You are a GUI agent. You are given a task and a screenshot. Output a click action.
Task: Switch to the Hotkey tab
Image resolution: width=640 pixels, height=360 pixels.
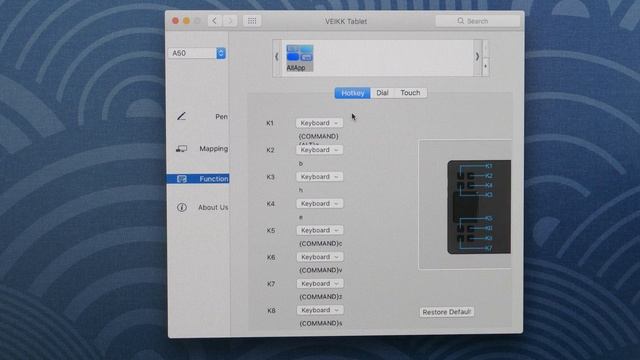(353, 93)
